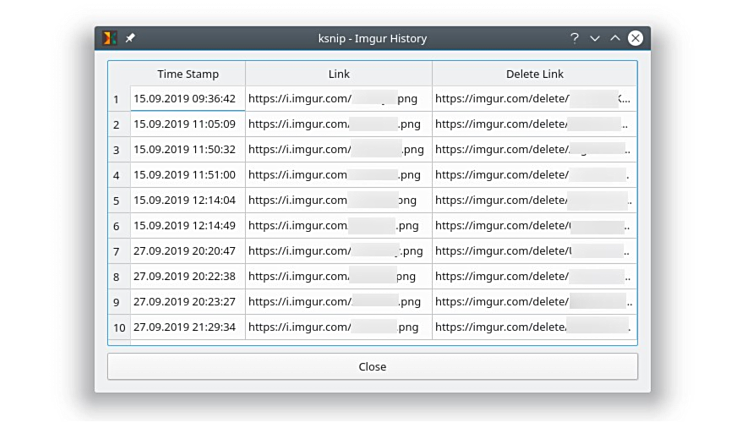Viewport: 752px width, 423px height.
Task: Click the imgur link in row 3
Action: click(338, 150)
